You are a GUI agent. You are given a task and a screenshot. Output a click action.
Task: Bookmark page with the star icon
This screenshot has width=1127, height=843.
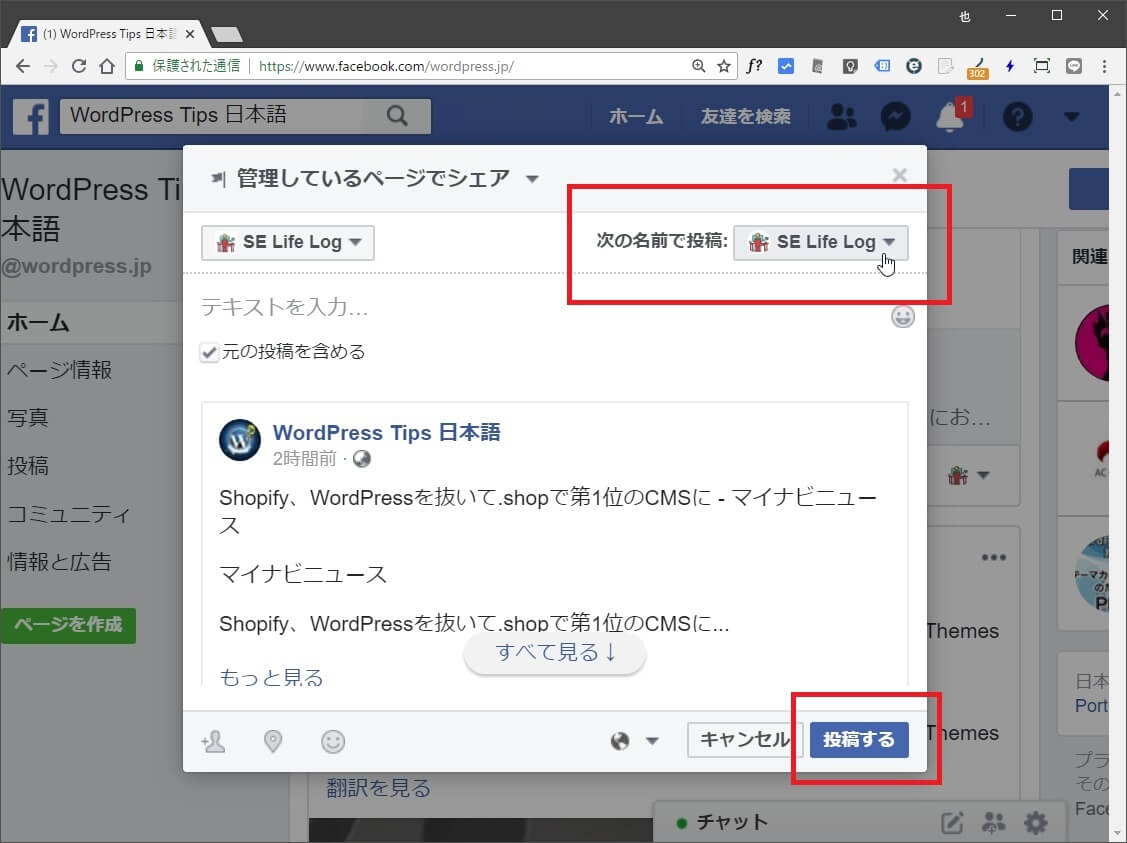point(724,66)
